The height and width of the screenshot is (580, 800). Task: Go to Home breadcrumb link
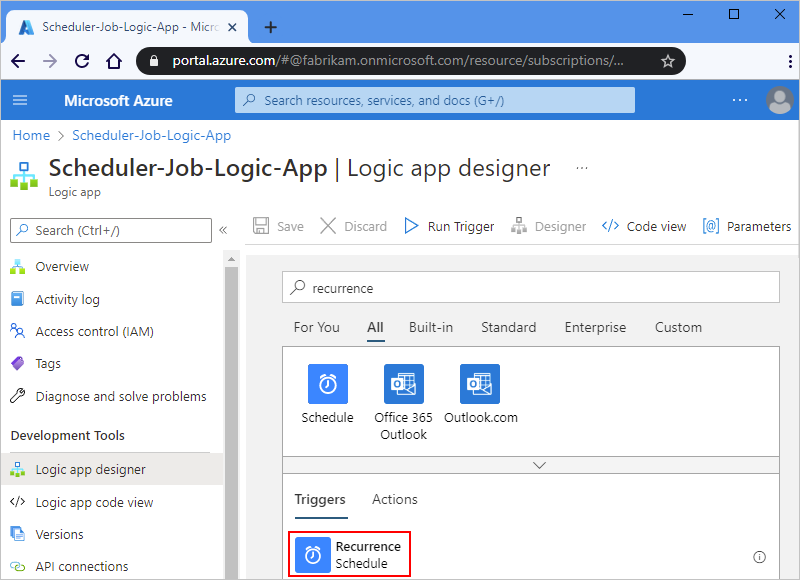tap(31, 135)
